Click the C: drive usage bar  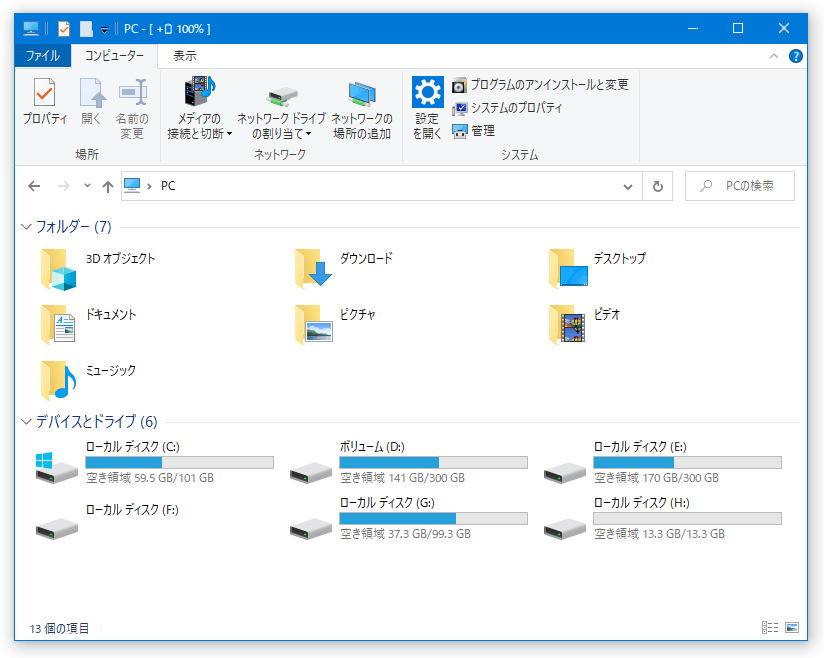click(x=179, y=462)
